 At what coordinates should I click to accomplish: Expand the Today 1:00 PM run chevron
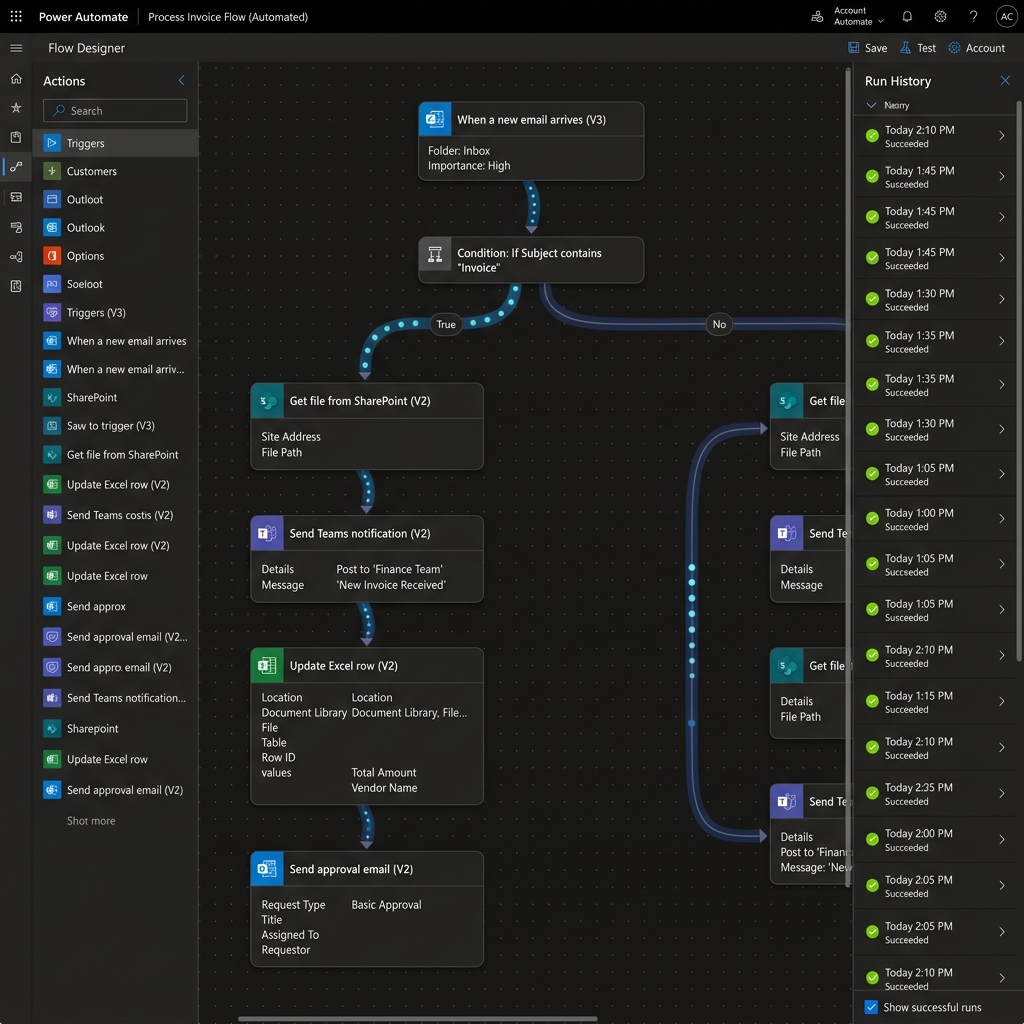point(1002,519)
